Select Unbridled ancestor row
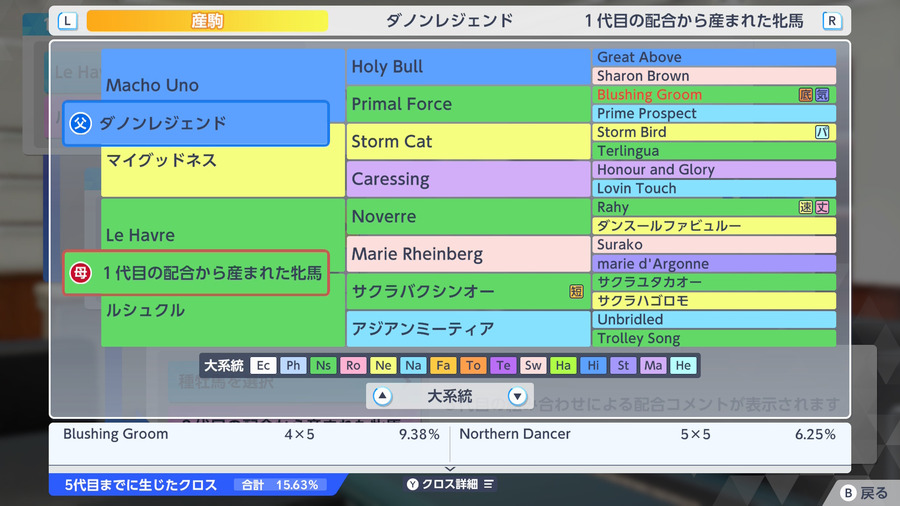 tap(714, 320)
